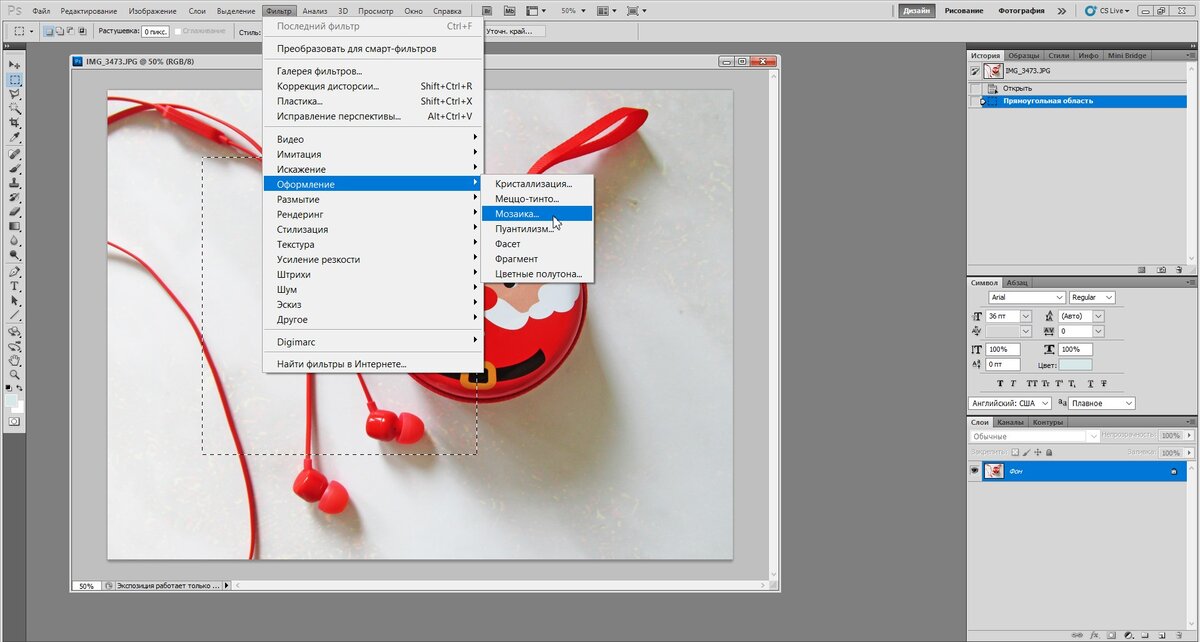This screenshot has height=642, width=1200.
Task: Enable New selection mode in options bar
Action: click(x=48, y=31)
